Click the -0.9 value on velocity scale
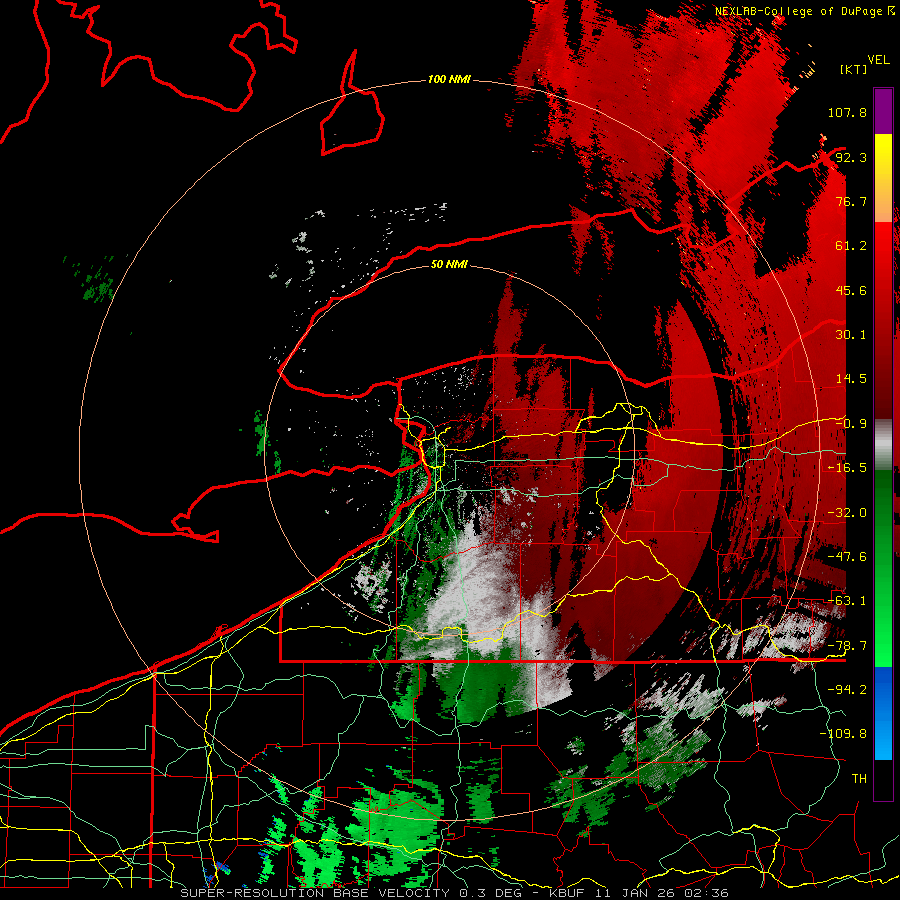The image size is (900, 900). tap(851, 424)
